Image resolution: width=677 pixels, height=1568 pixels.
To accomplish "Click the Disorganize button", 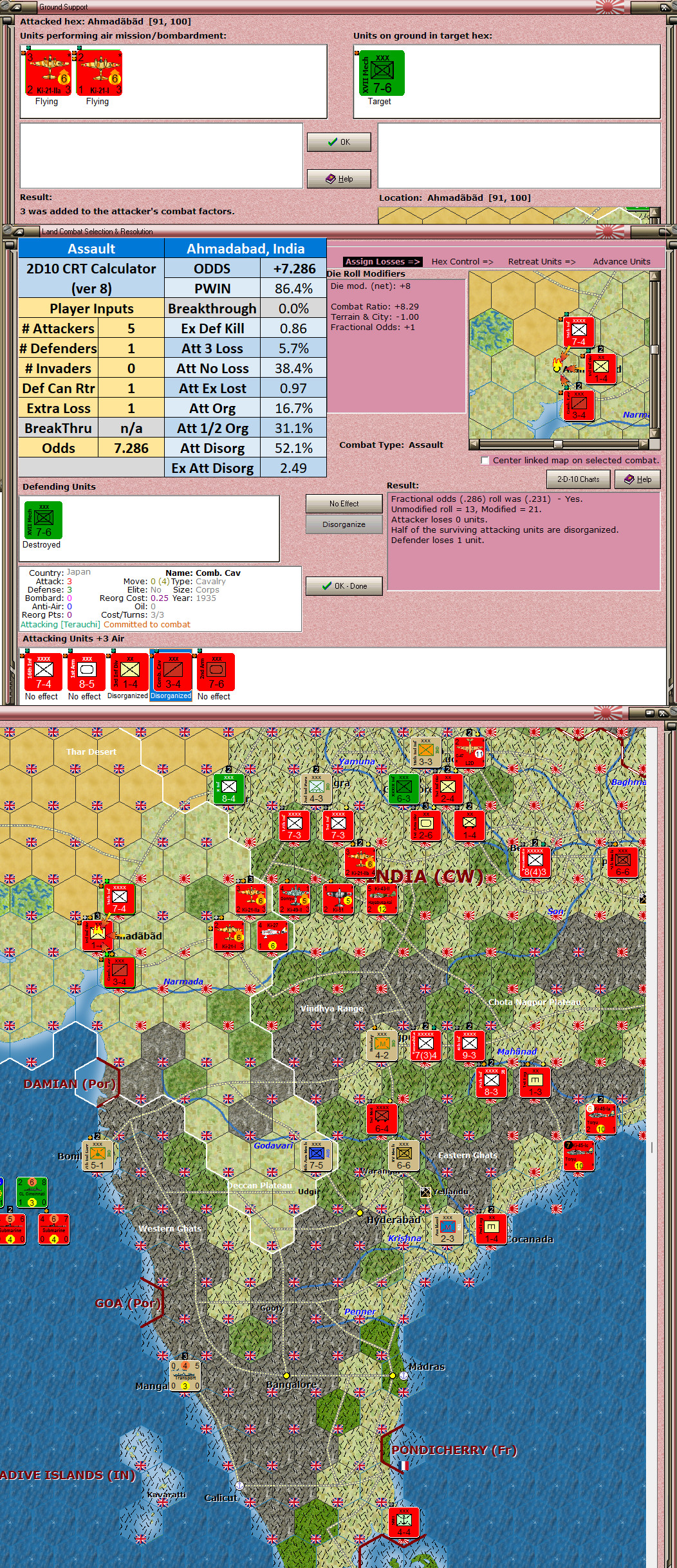I will pos(344,524).
